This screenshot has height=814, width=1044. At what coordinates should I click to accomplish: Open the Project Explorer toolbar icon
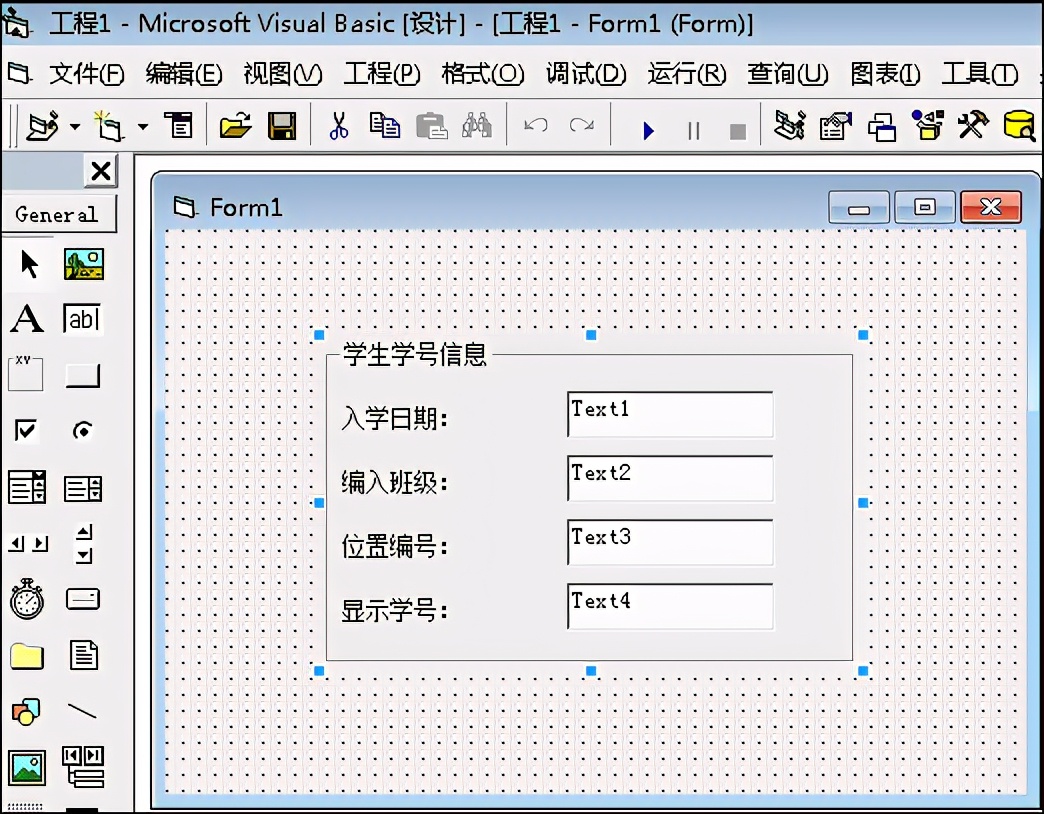point(790,124)
